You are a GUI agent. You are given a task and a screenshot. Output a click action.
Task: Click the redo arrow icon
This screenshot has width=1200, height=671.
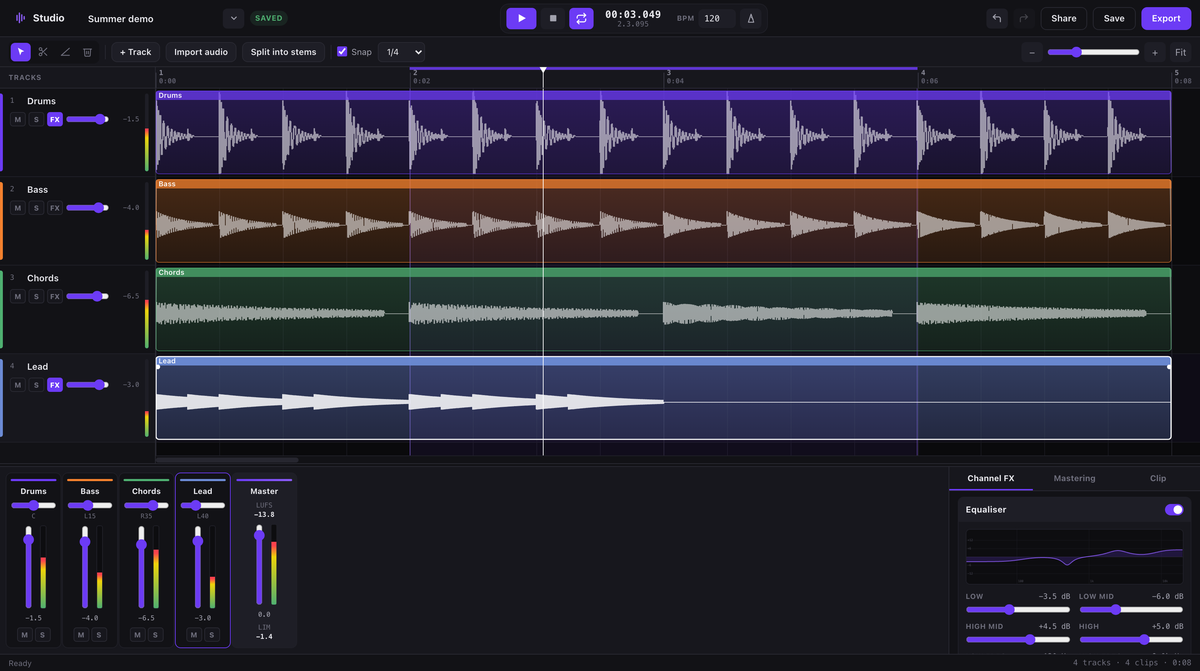click(1023, 18)
